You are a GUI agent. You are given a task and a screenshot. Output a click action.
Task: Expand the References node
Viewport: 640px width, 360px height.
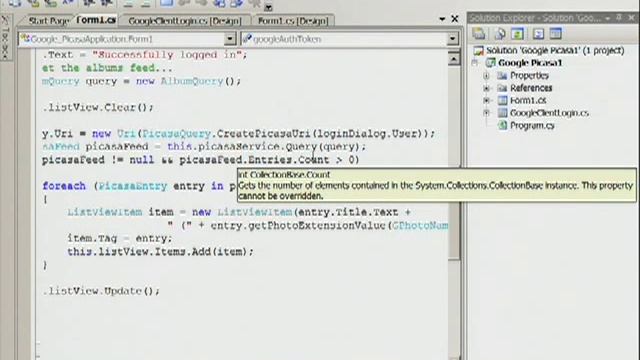(x=486, y=88)
